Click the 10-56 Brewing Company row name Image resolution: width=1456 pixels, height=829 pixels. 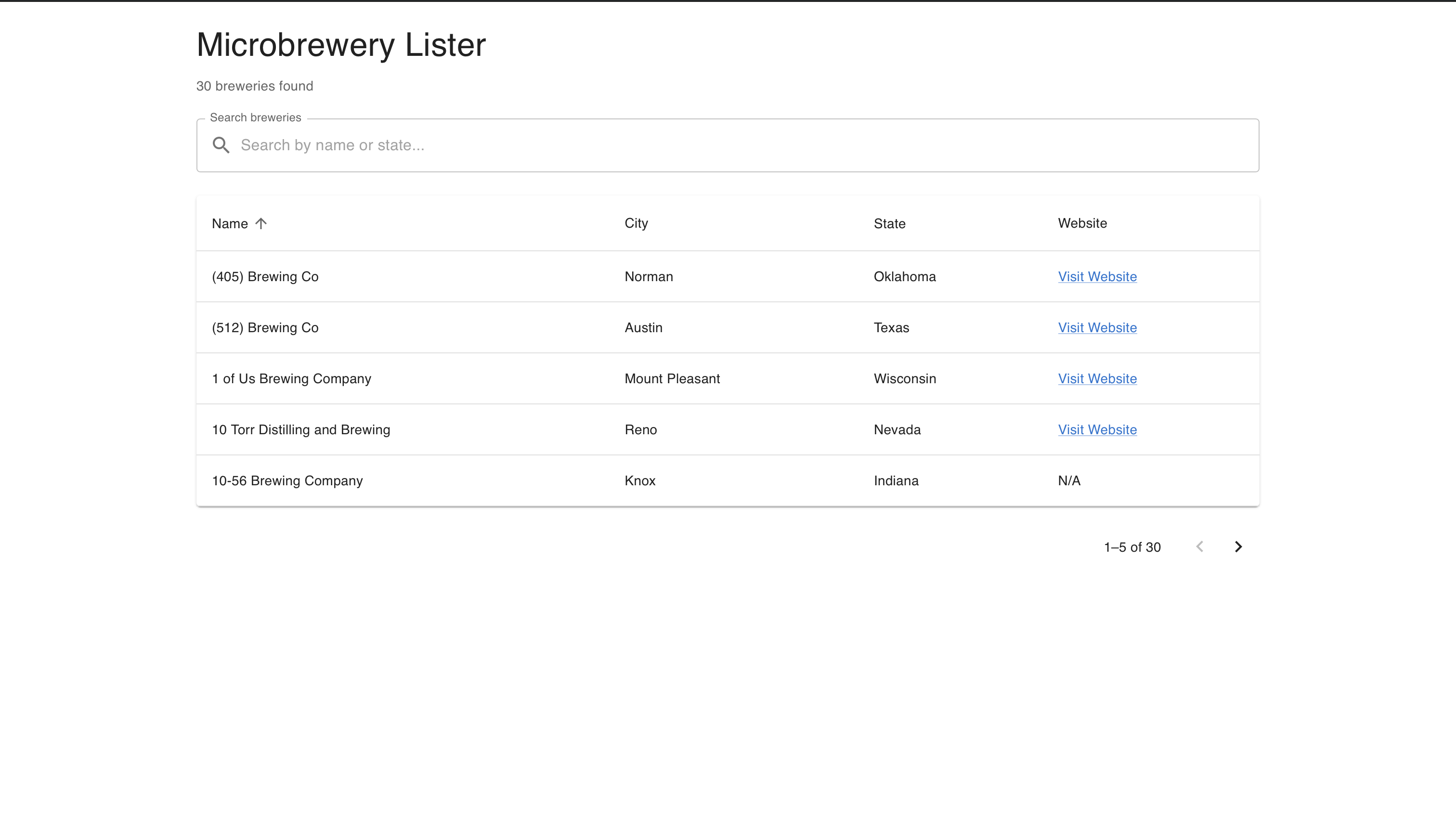(x=287, y=480)
